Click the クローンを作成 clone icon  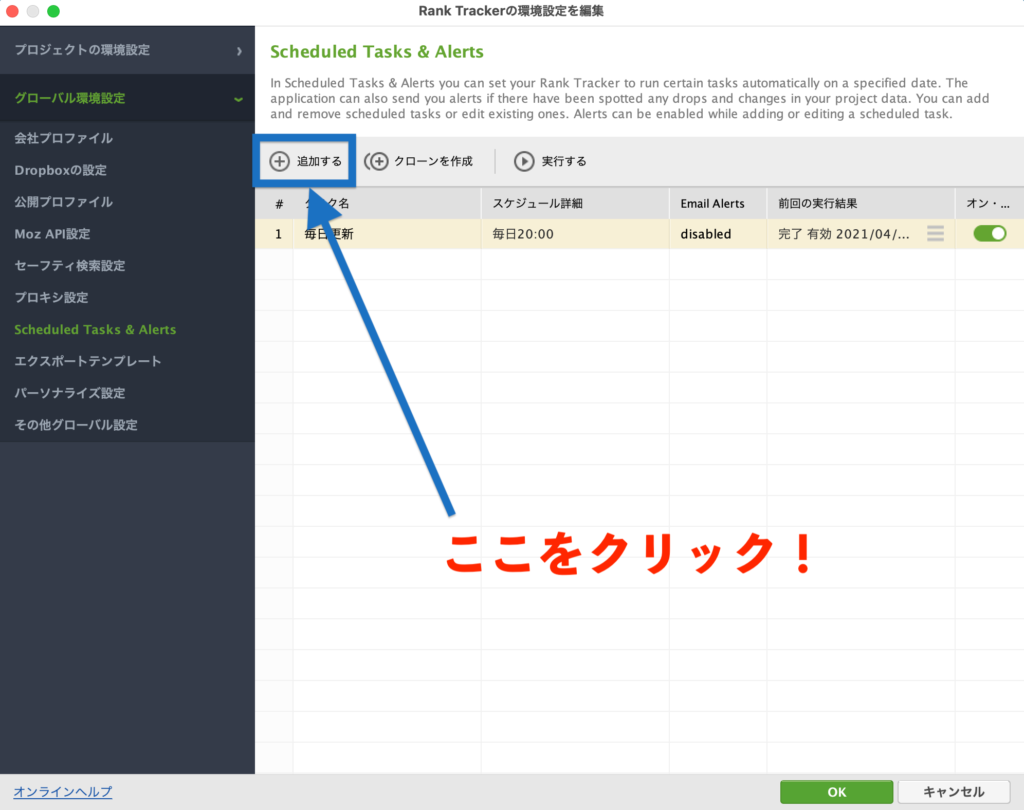(x=376, y=161)
